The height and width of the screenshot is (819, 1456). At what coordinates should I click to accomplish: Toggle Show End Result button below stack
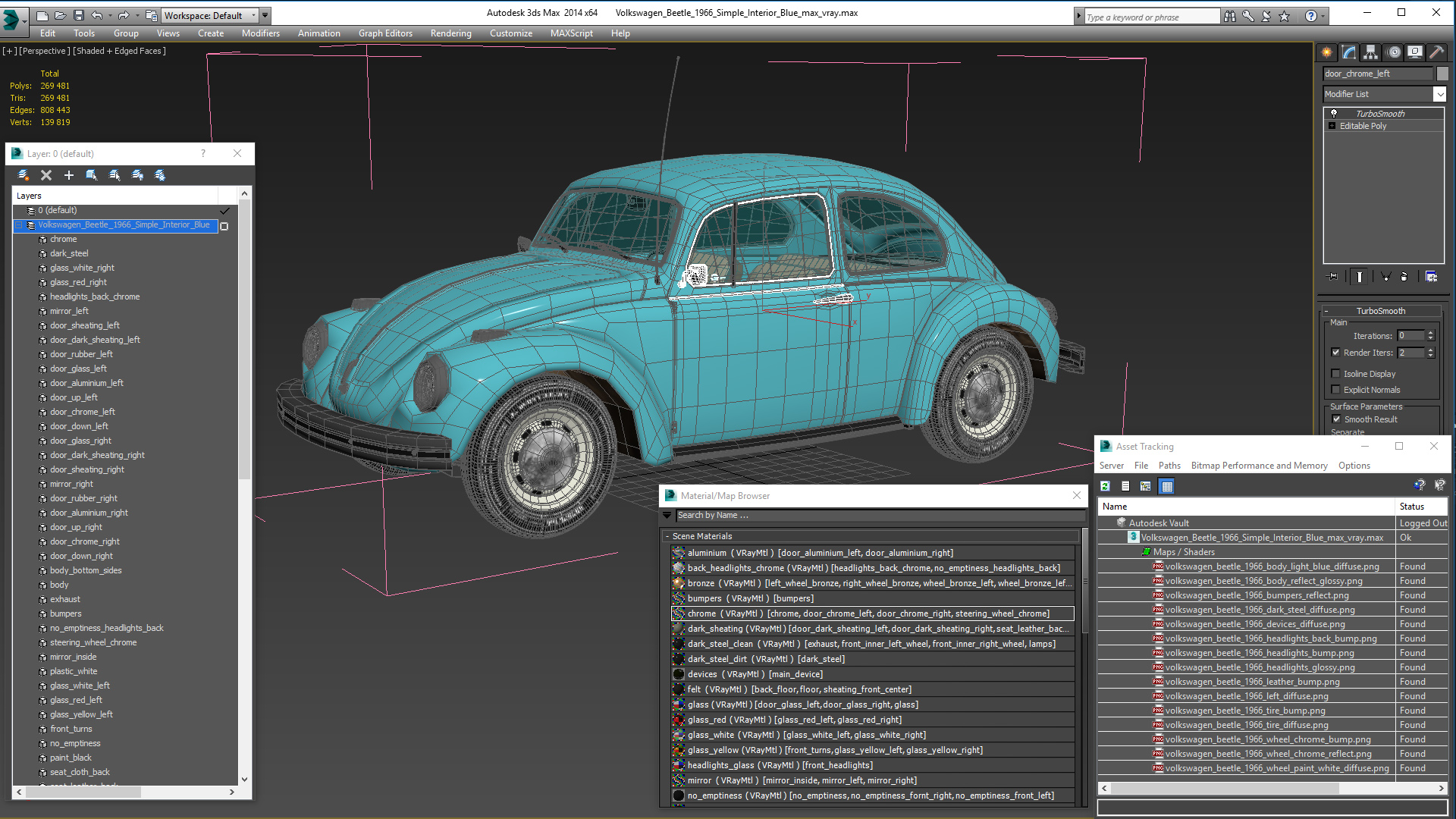(1360, 277)
